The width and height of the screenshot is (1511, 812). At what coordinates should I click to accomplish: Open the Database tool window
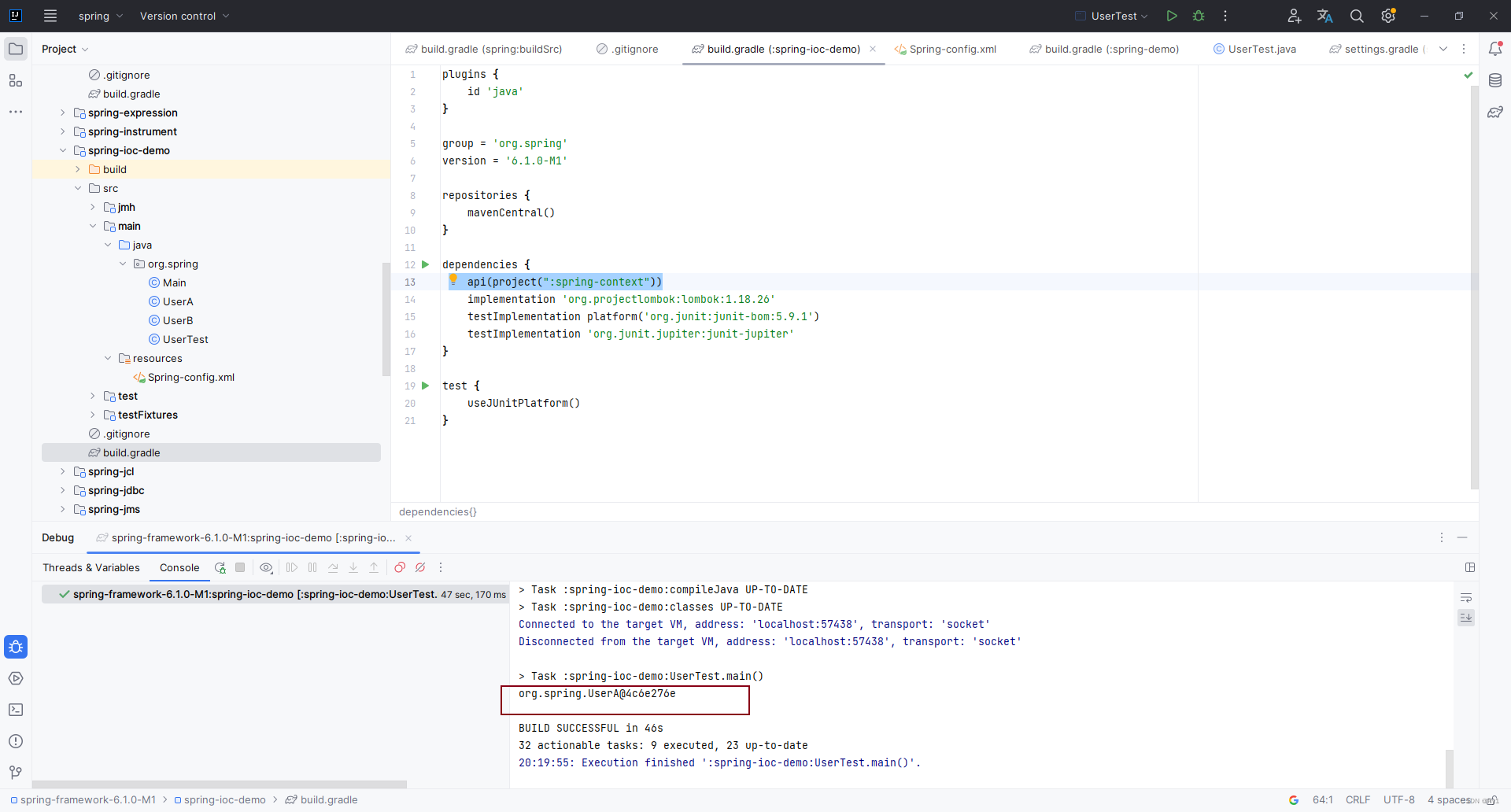(1495, 80)
